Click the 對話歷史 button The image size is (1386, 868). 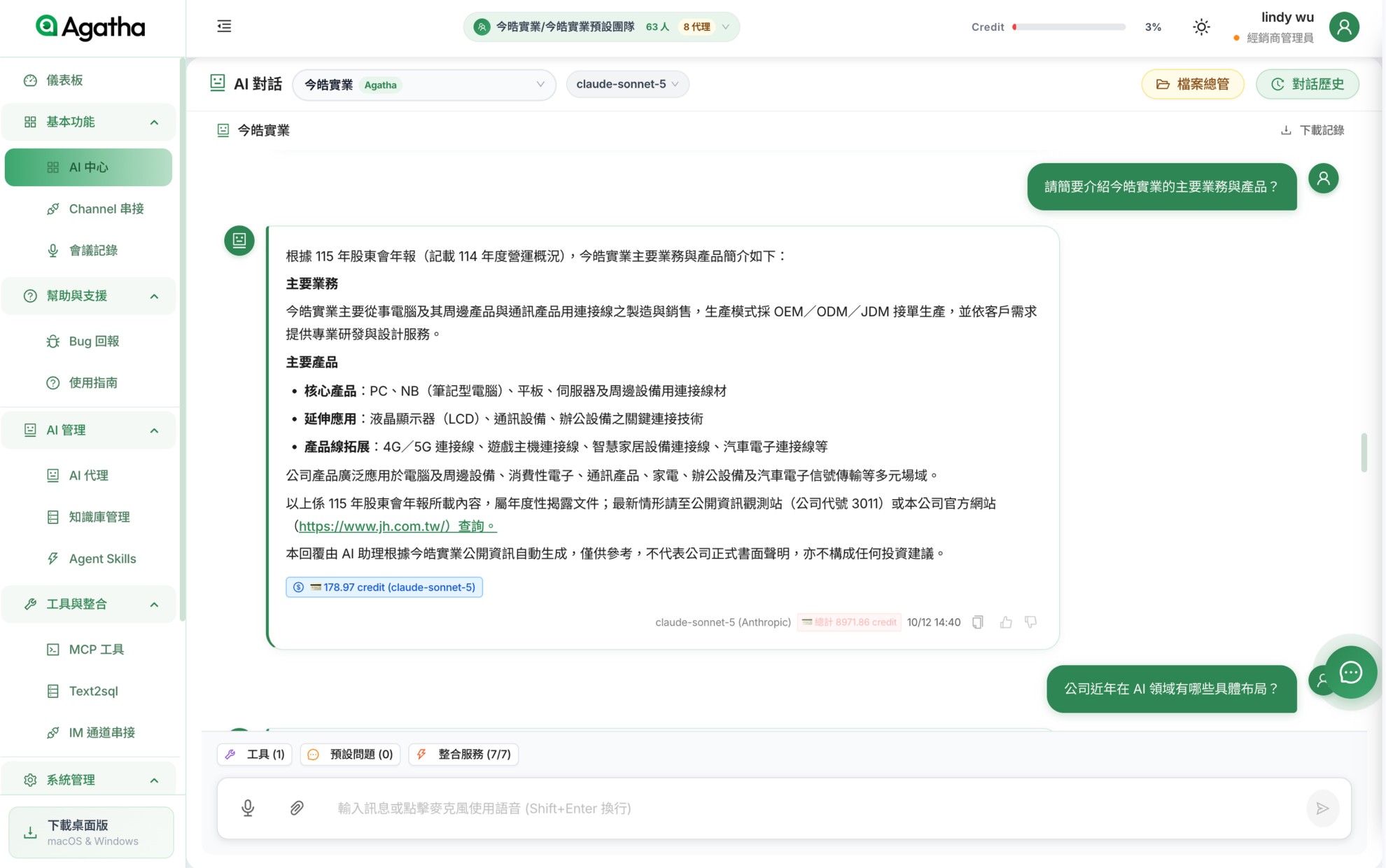click(x=1308, y=84)
